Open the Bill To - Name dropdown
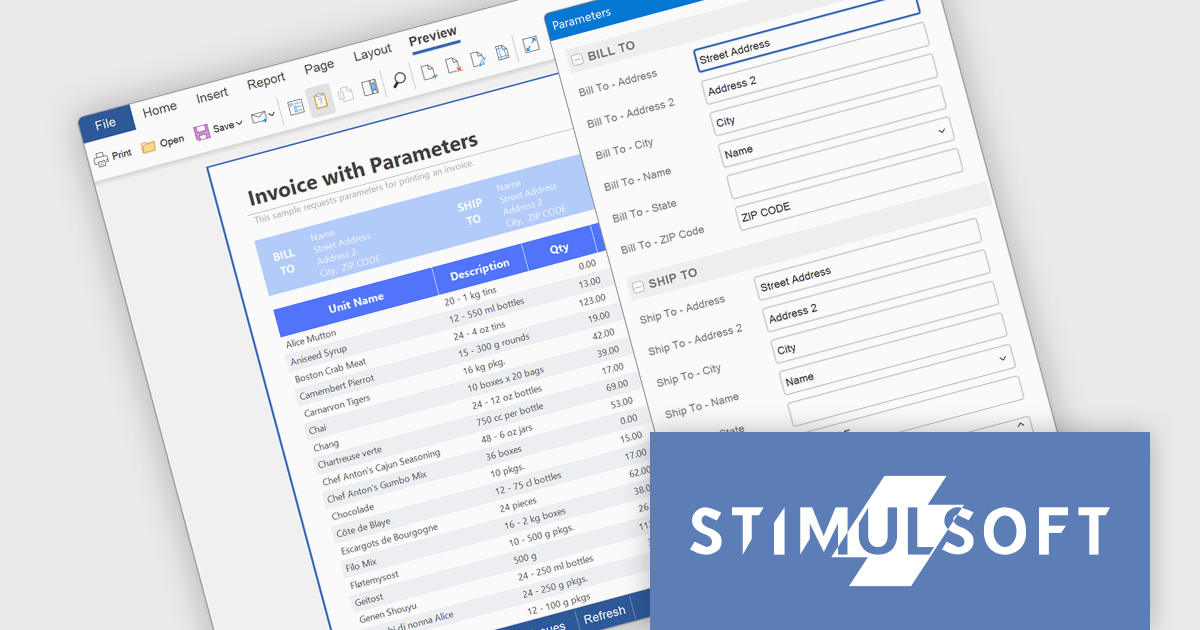 pos(941,132)
